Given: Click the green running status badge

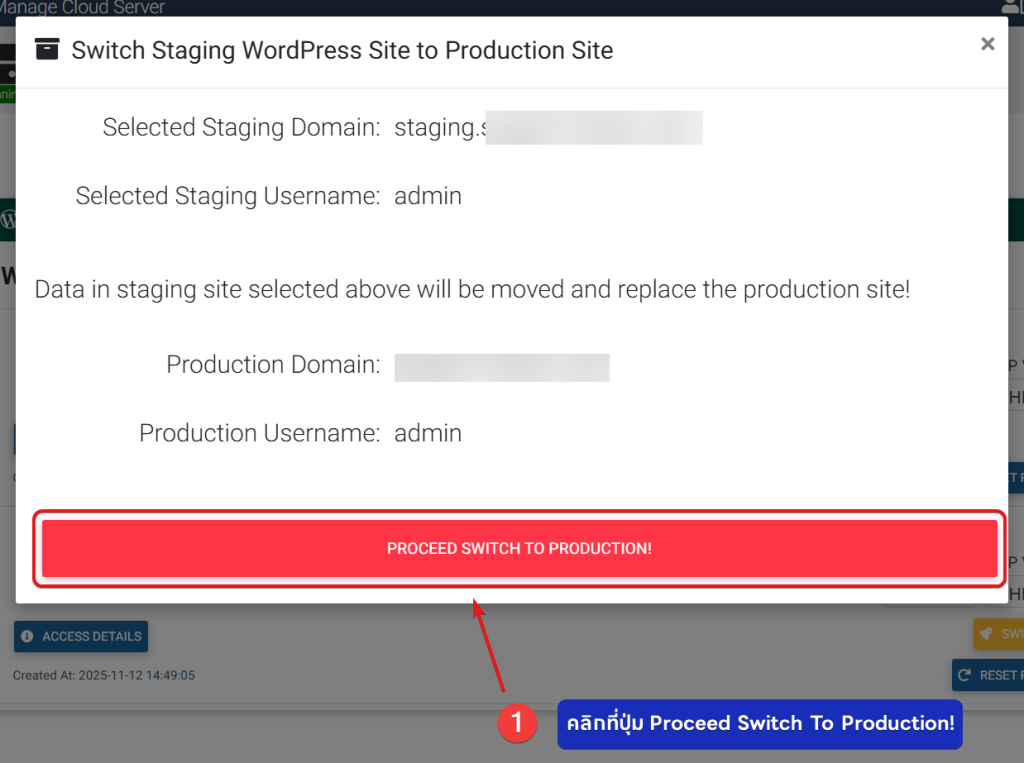Looking at the screenshot, I should (7, 95).
